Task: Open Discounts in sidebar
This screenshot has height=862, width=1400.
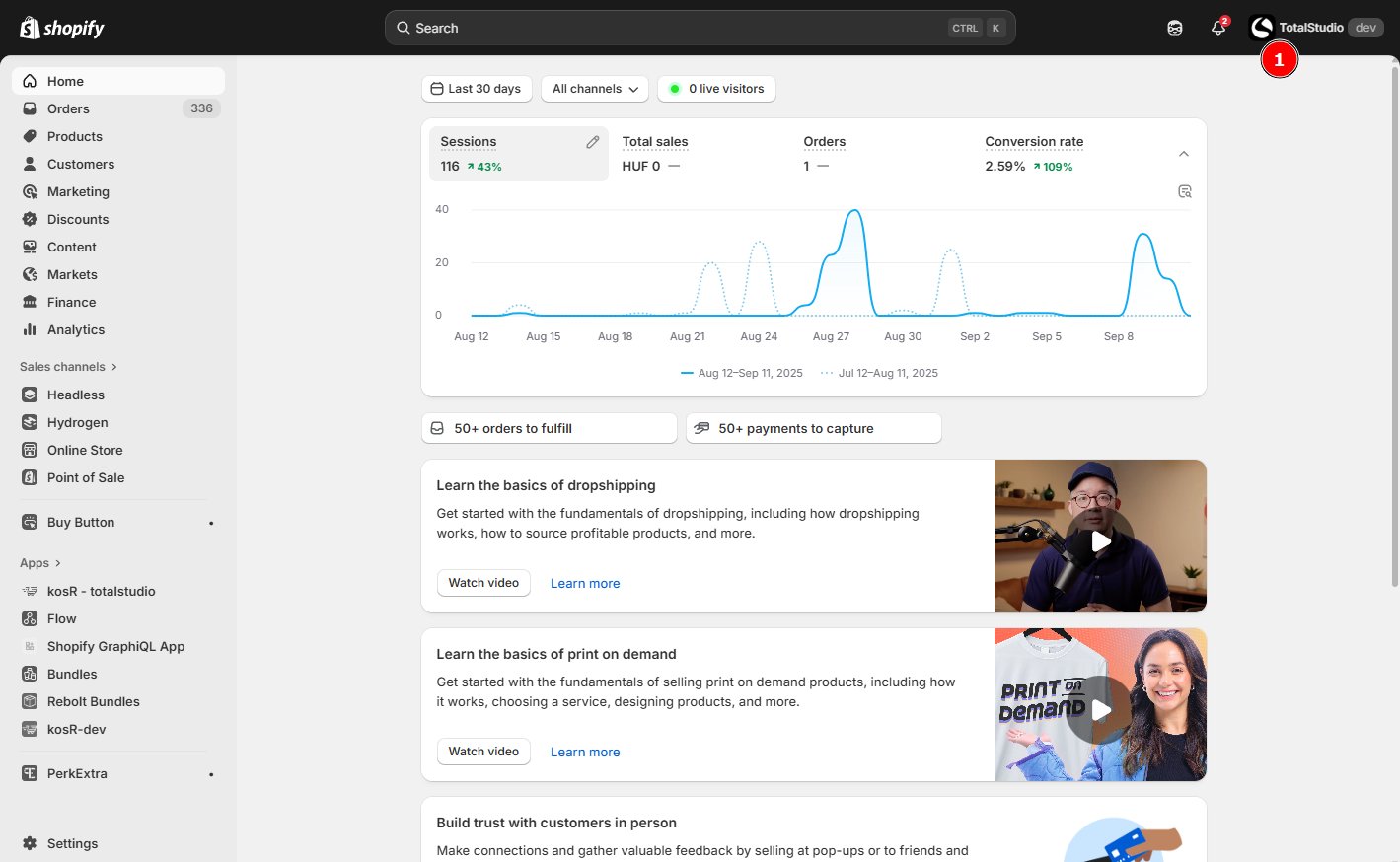Action: tap(118, 219)
